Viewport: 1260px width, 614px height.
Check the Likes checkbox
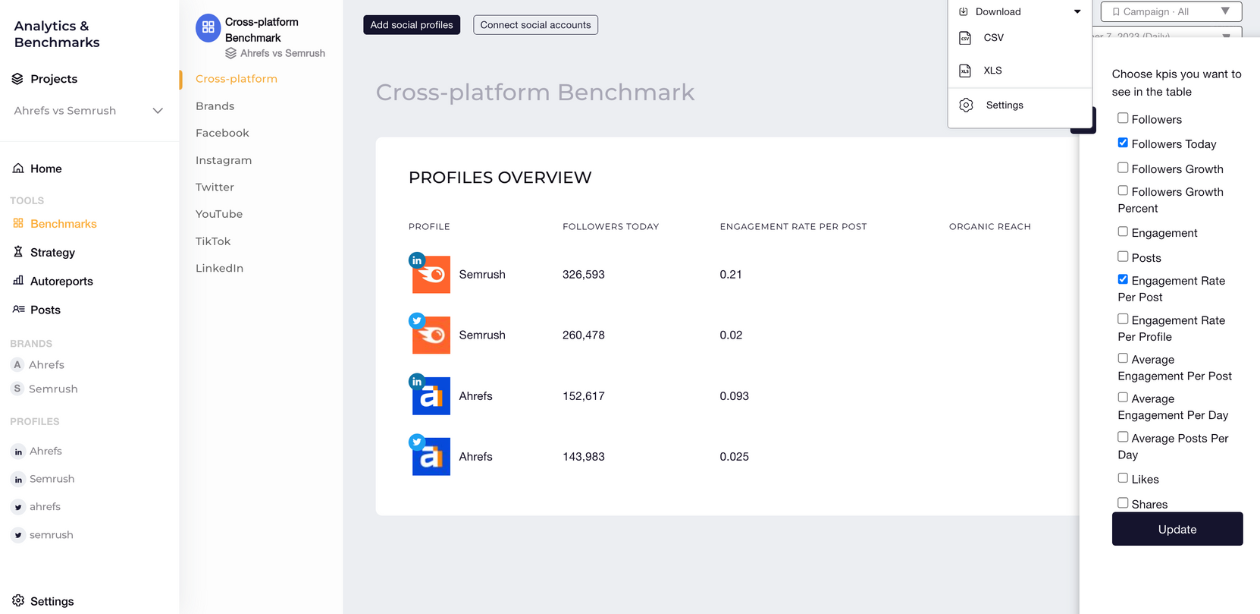click(x=1123, y=478)
